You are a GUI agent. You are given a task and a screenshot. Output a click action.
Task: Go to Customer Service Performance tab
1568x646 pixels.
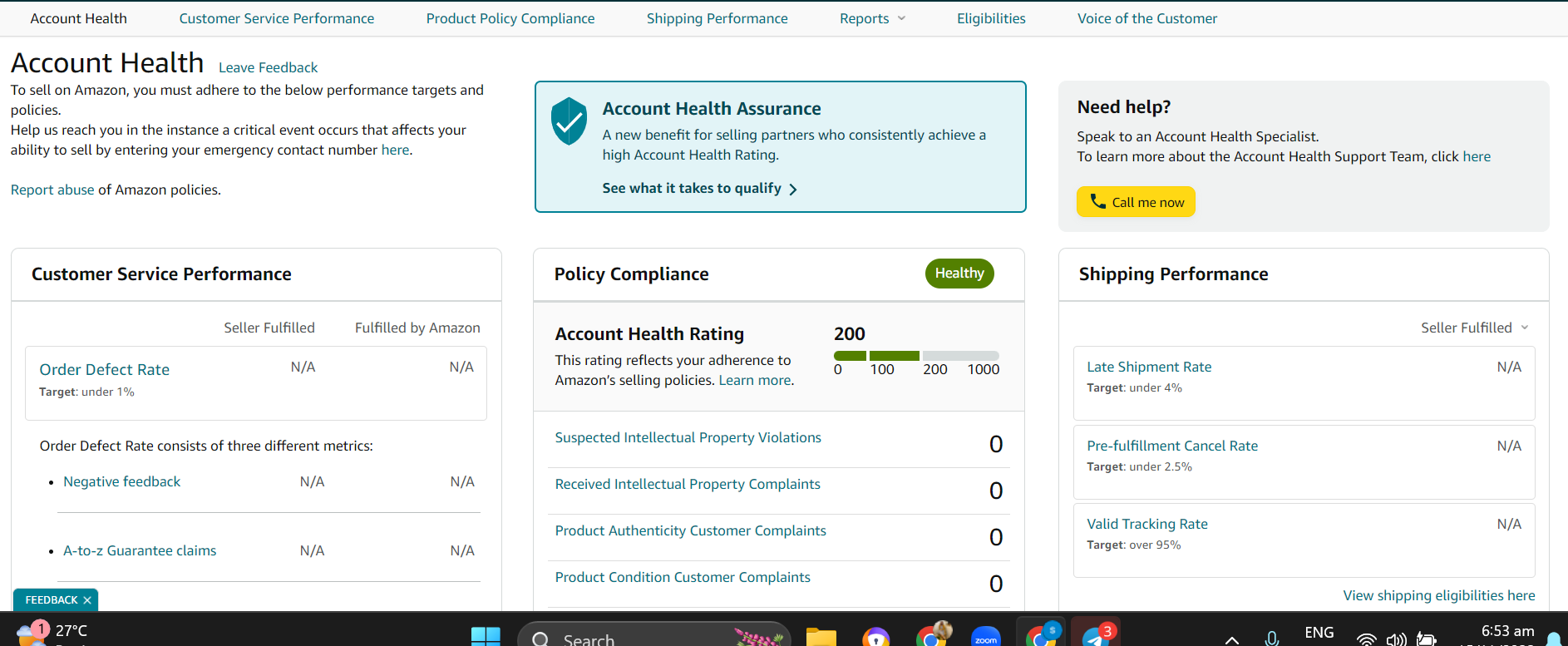click(x=277, y=18)
